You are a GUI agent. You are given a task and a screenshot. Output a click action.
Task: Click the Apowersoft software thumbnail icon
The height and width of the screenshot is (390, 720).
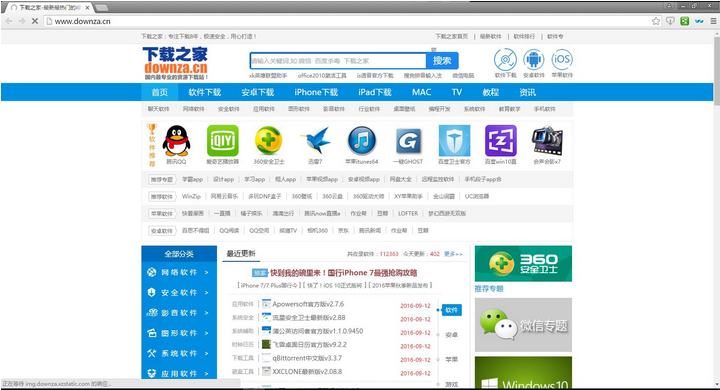pyautogui.click(x=266, y=304)
